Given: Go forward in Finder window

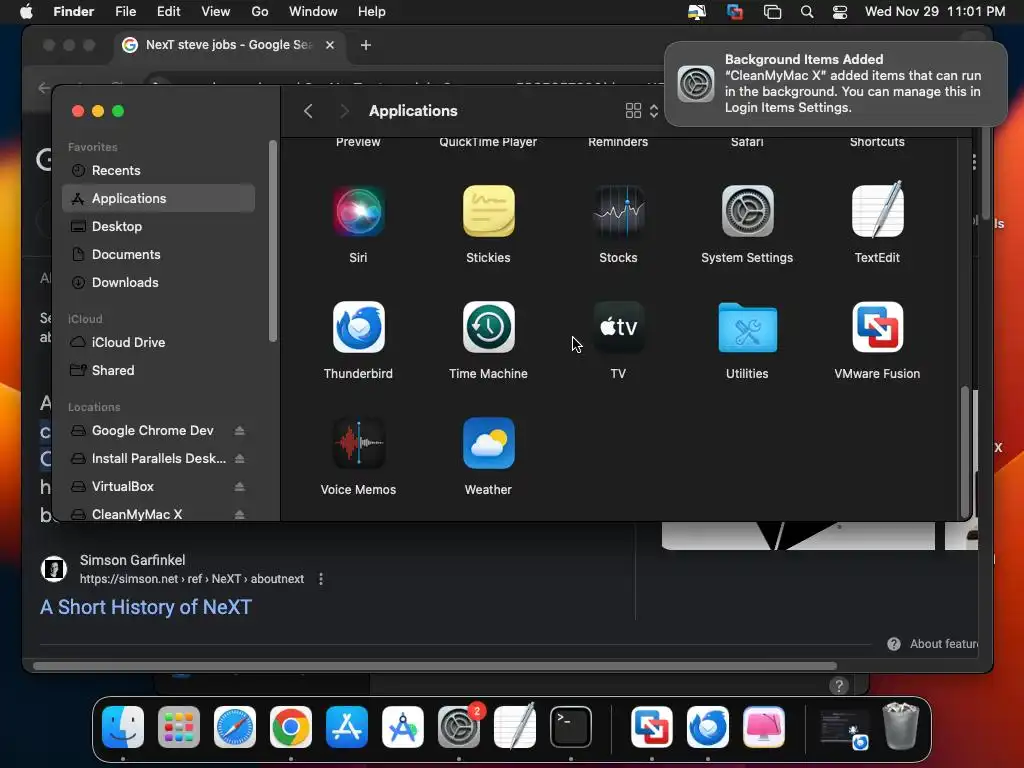Looking at the screenshot, I should click(x=344, y=111).
